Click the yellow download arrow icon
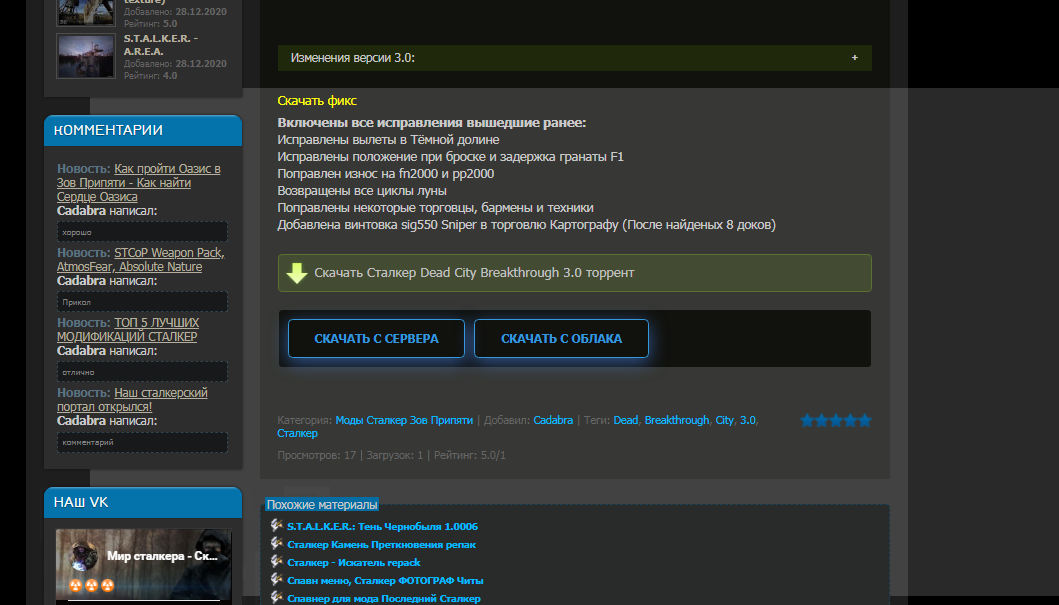 point(296,273)
